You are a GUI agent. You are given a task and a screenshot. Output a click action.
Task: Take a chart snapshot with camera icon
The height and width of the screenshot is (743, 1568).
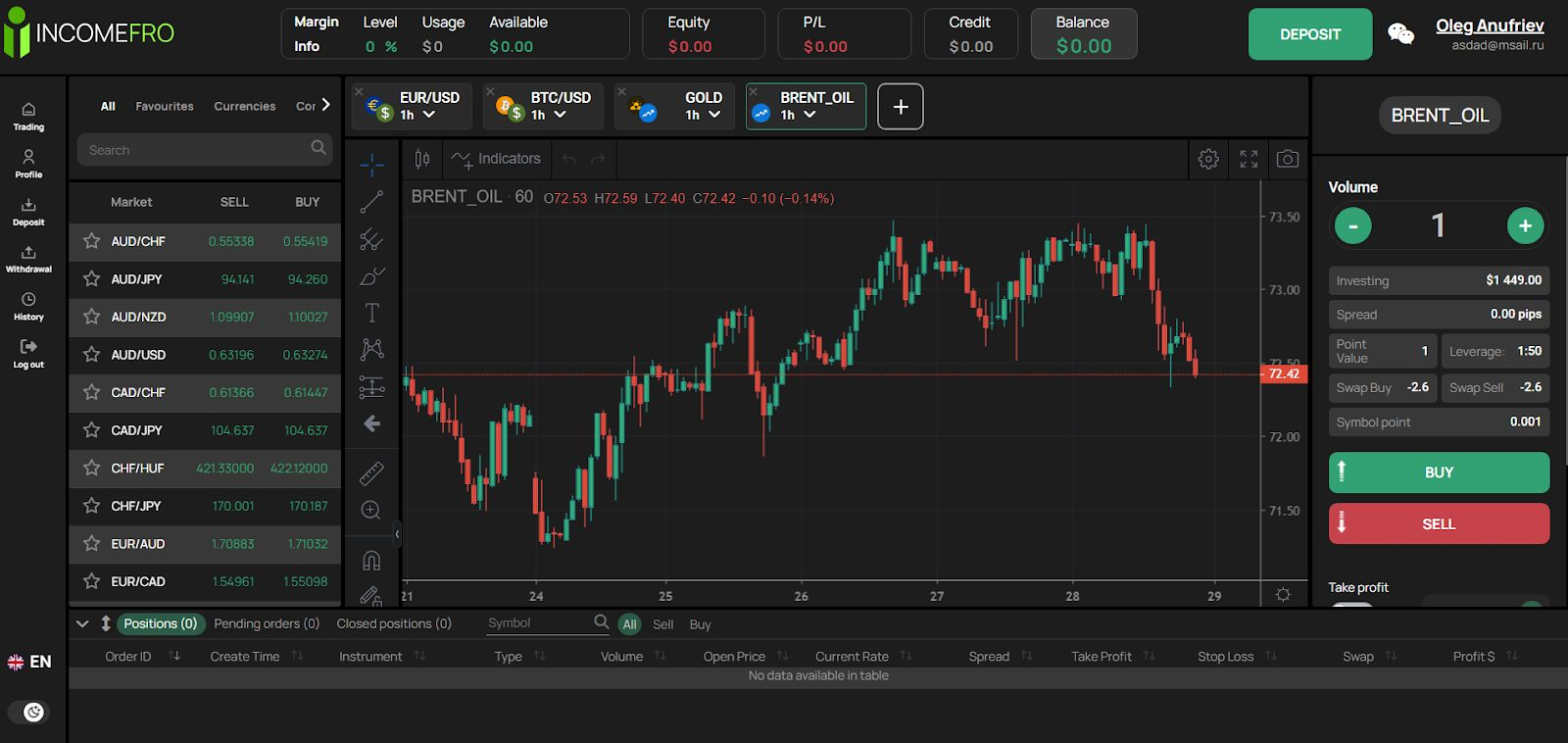click(1288, 159)
